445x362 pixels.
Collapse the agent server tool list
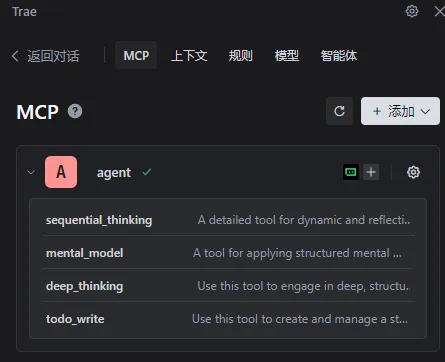pos(31,172)
